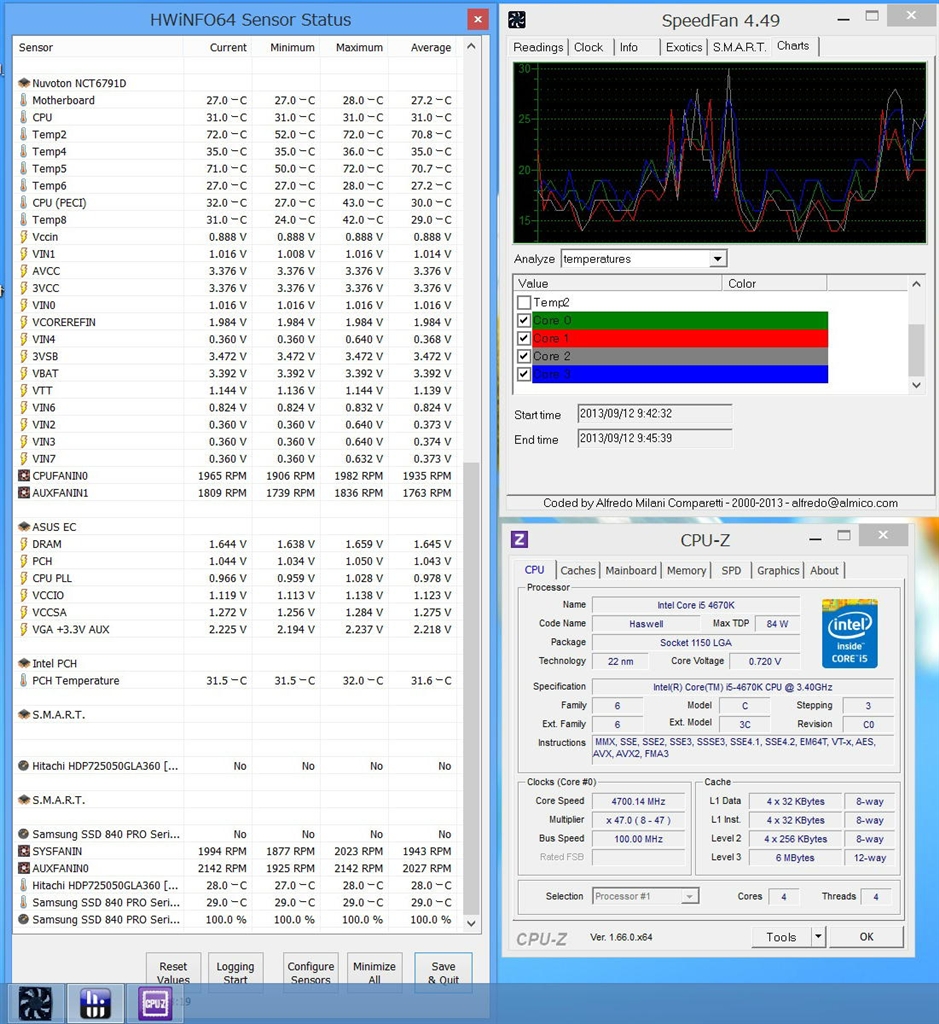Uncheck Core 1 in SpeedFan chart list
This screenshot has height=1024, width=939.
[x=523, y=338]
